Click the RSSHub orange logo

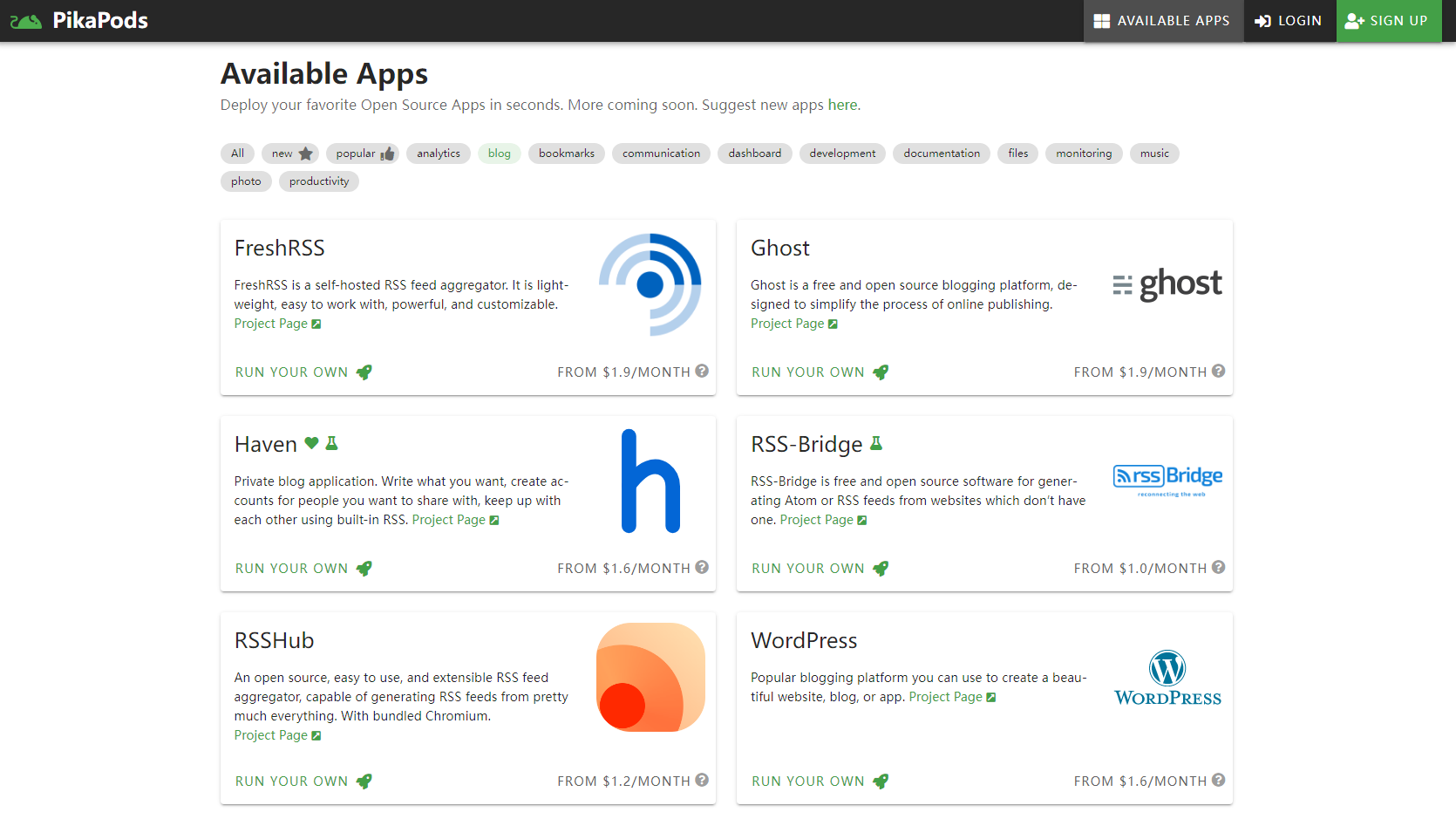(x=650, y=678)
